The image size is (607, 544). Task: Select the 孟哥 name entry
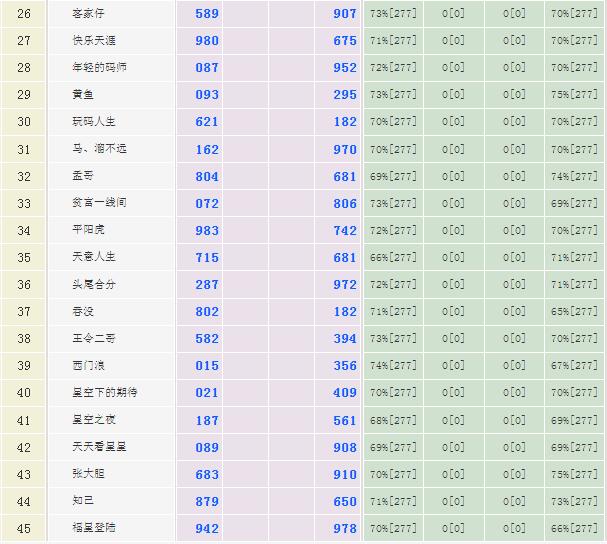82,176
